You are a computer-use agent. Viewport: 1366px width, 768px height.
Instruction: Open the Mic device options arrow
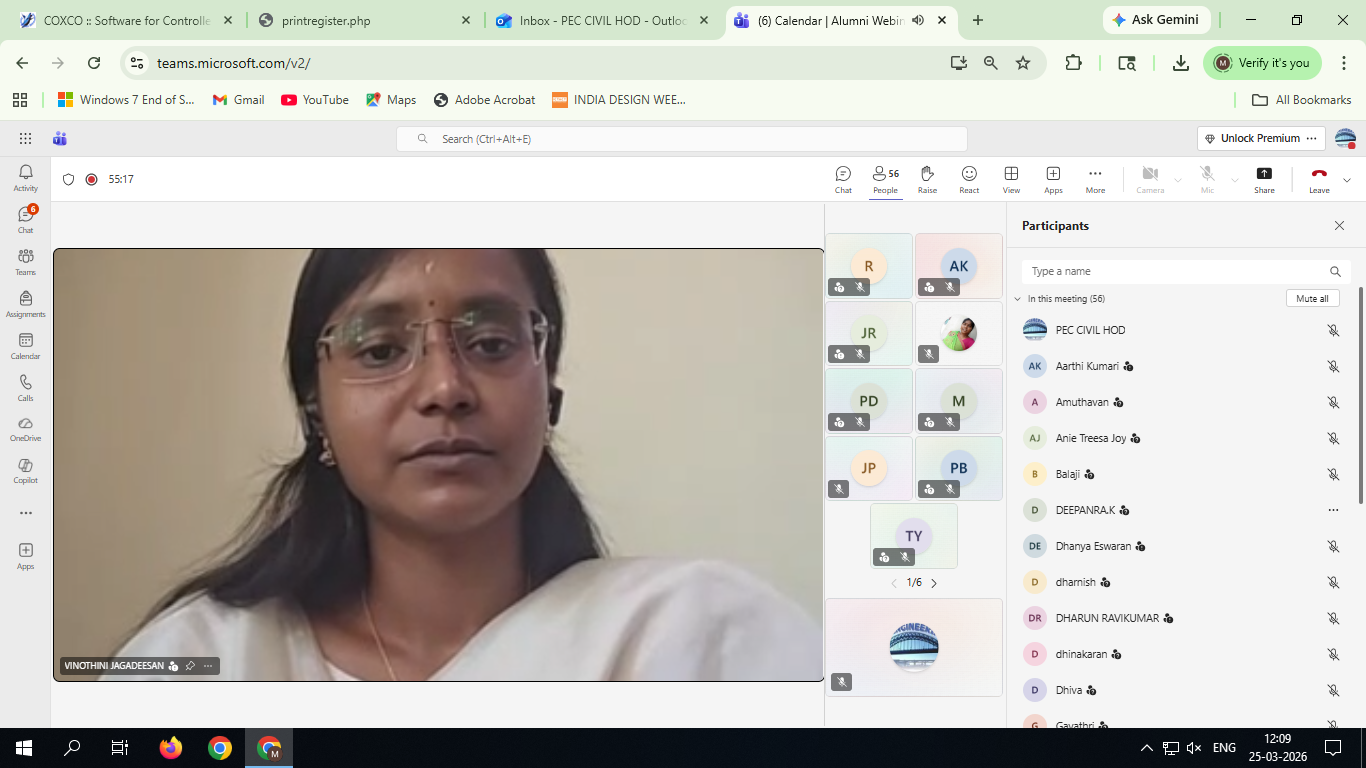point(1235,180)
